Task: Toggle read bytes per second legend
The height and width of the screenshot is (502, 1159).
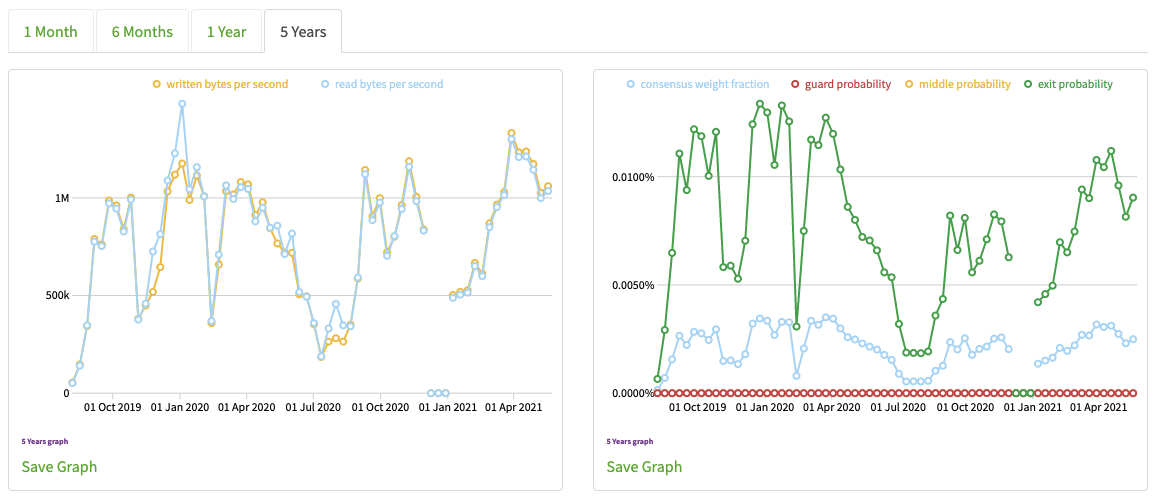Action: [x=382, y=84]
